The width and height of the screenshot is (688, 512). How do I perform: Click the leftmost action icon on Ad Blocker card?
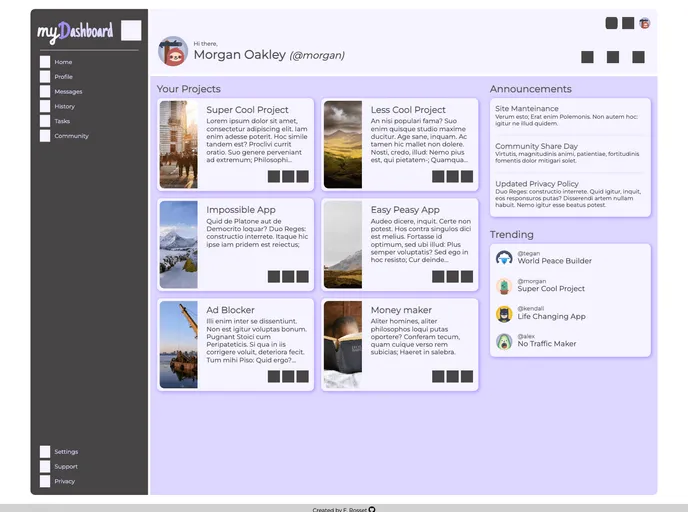(x=274, y=377)
